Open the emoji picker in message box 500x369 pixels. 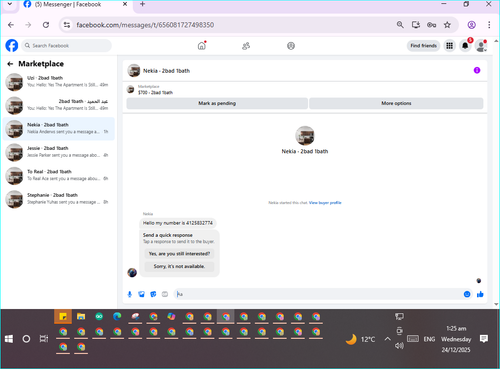(467, 294)
